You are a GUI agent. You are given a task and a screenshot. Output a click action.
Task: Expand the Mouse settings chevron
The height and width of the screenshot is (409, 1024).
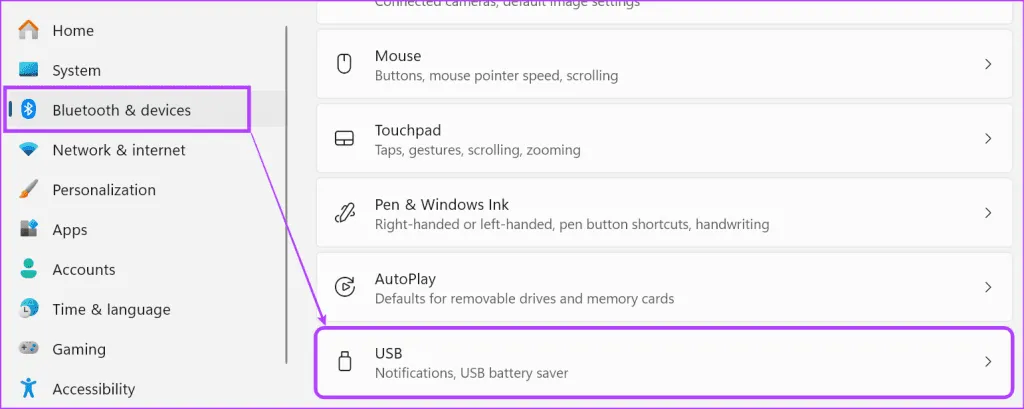tap(988, 65)
